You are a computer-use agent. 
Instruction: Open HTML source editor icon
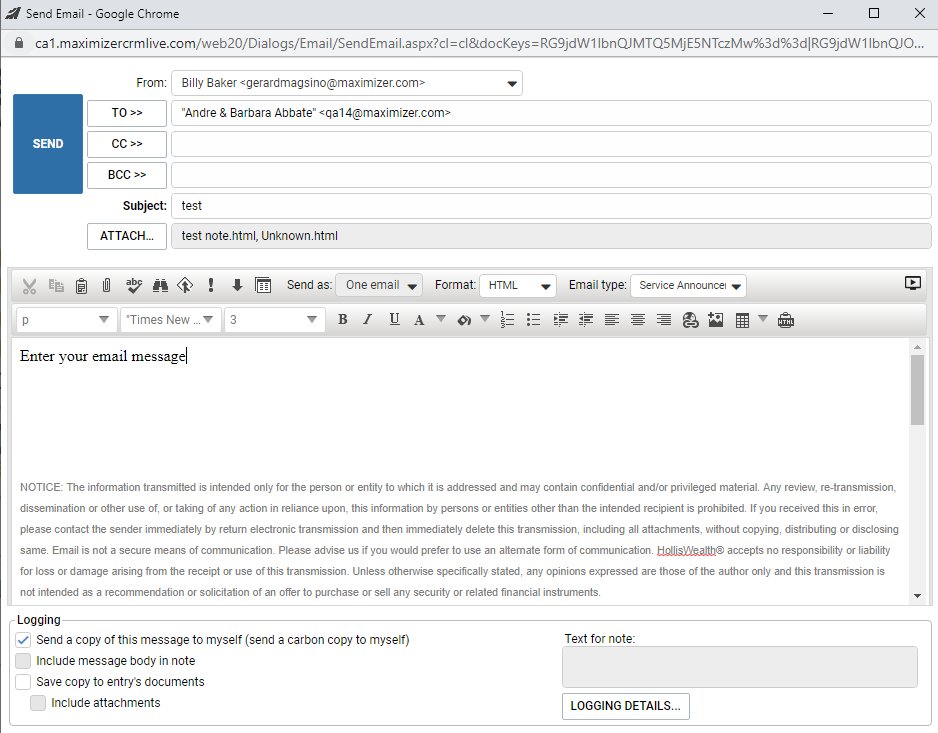(785, 320)
